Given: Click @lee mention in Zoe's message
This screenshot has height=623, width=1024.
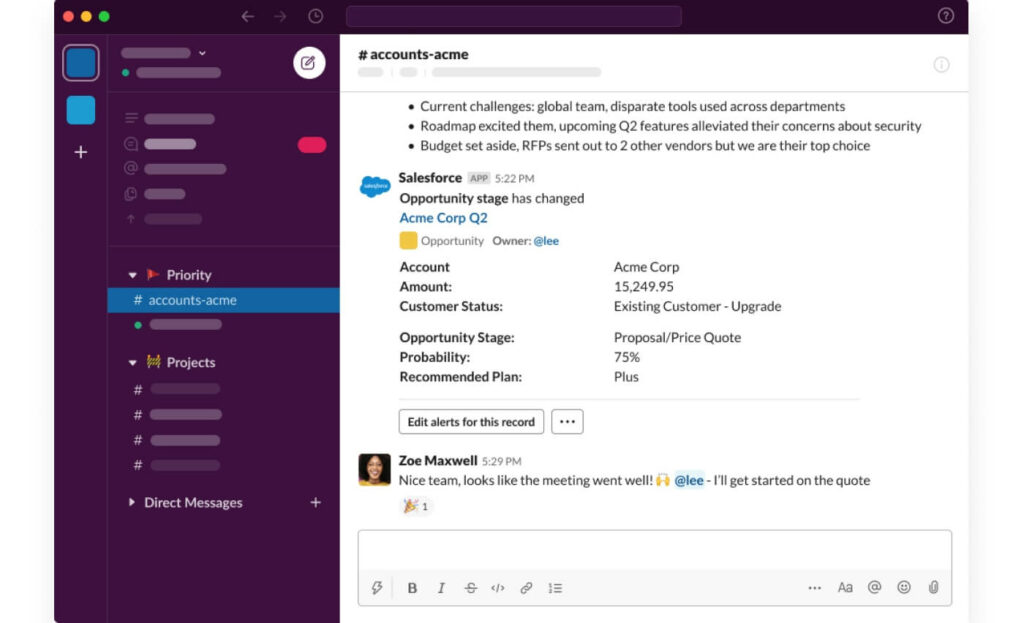Looking at the screenshot, I should click(x=689, y=481).
